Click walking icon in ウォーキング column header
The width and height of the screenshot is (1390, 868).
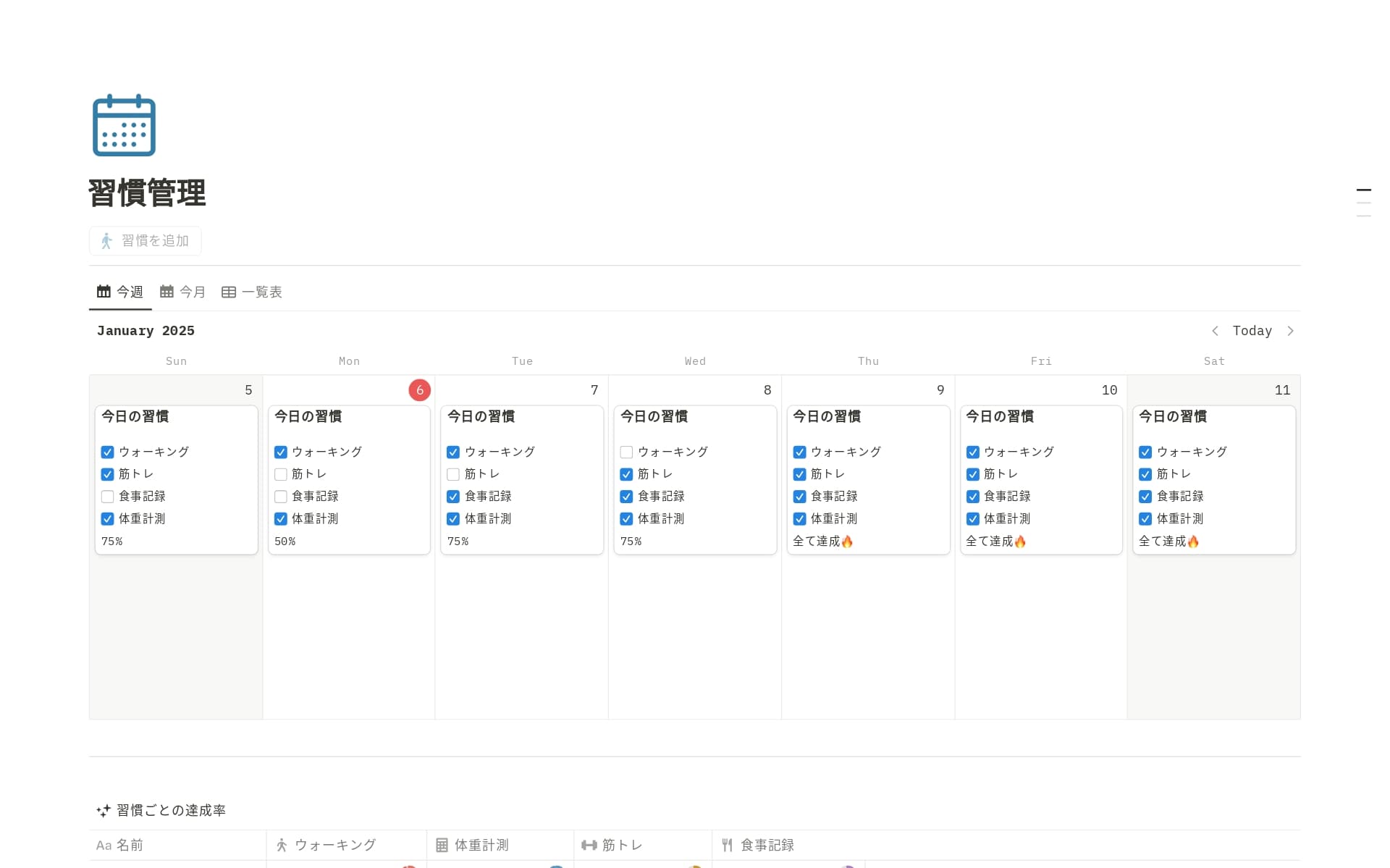point(282,845)
